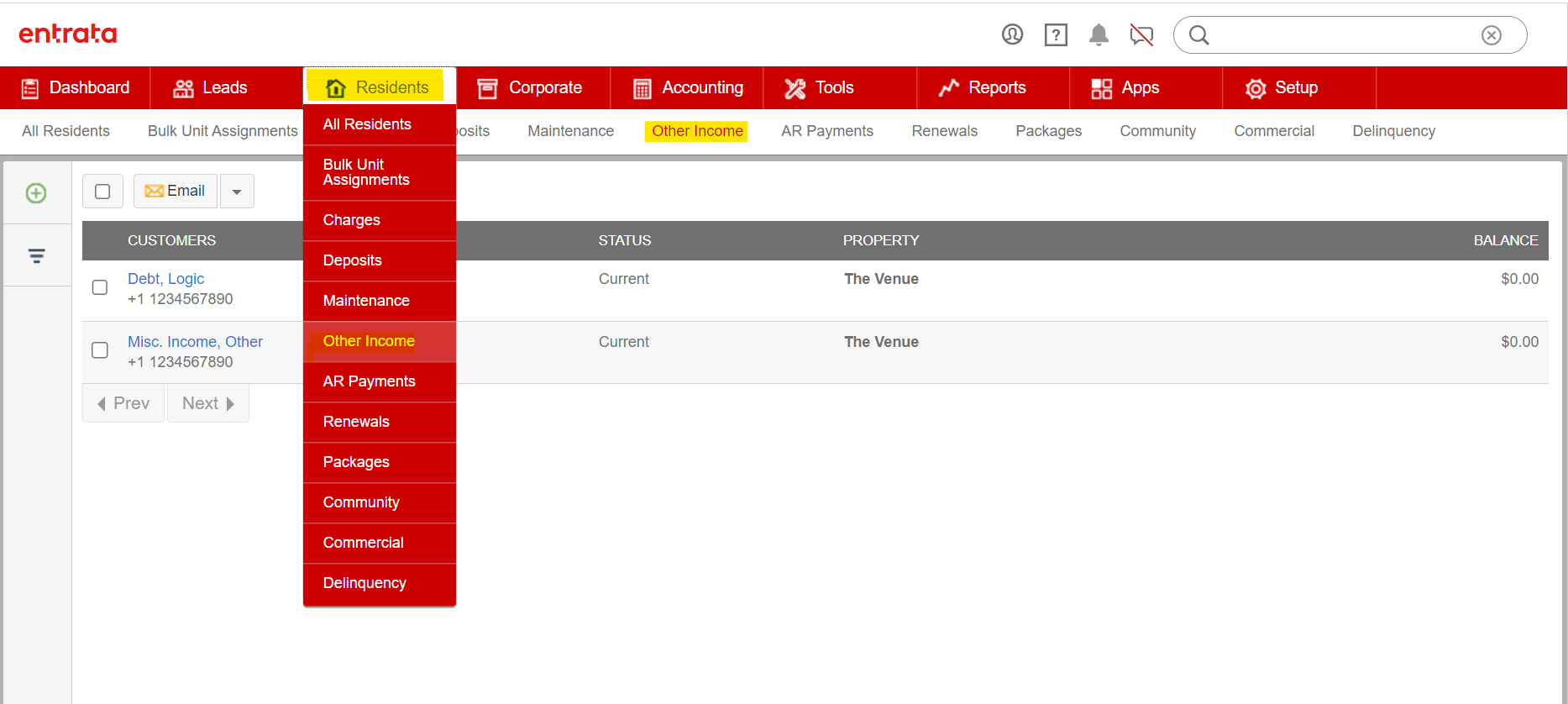
Task: Go to the Prev page
Action: [x=123, y=403]
